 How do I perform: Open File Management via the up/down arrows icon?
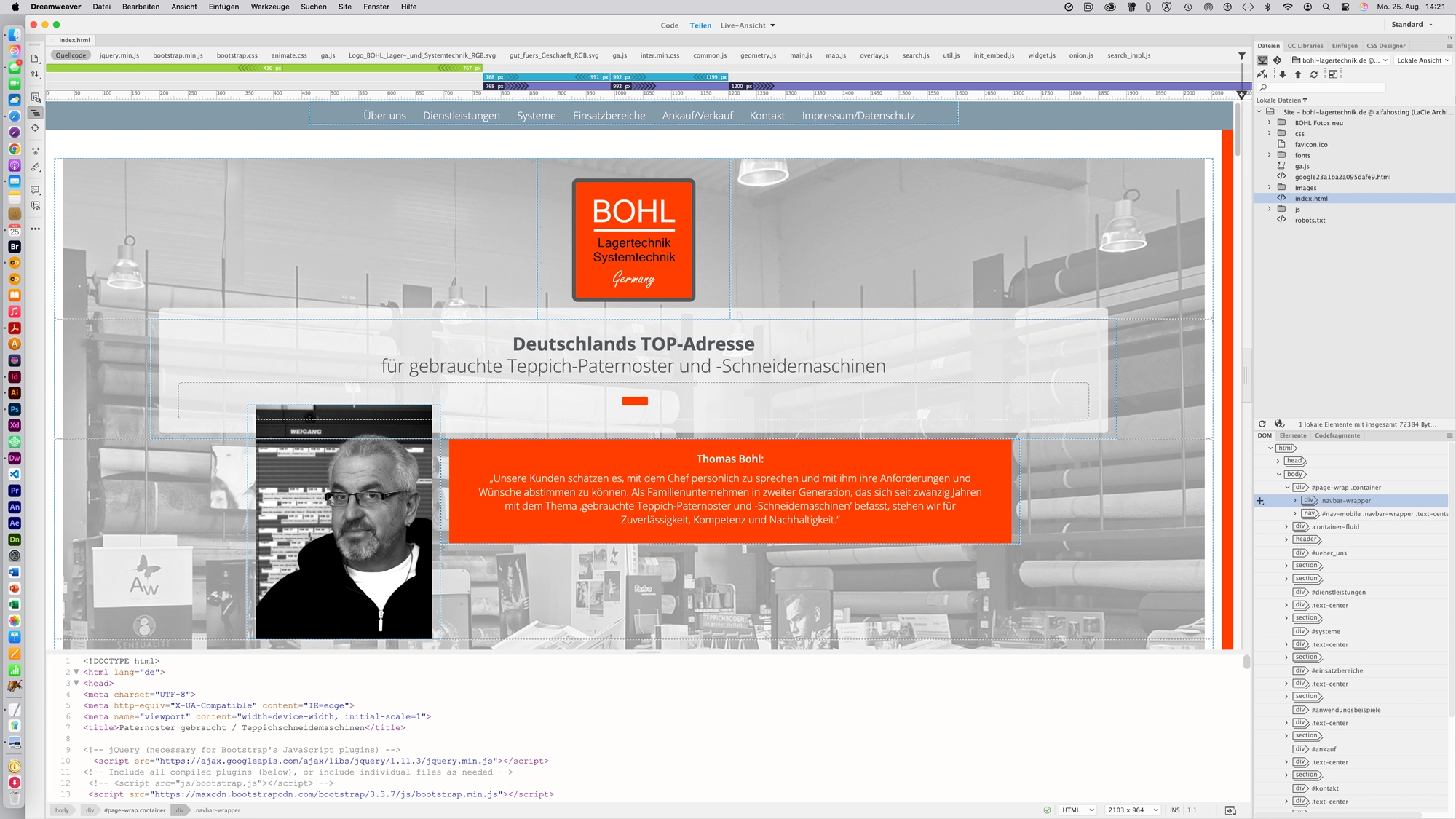pyautogui.click(x=35, y=74)
